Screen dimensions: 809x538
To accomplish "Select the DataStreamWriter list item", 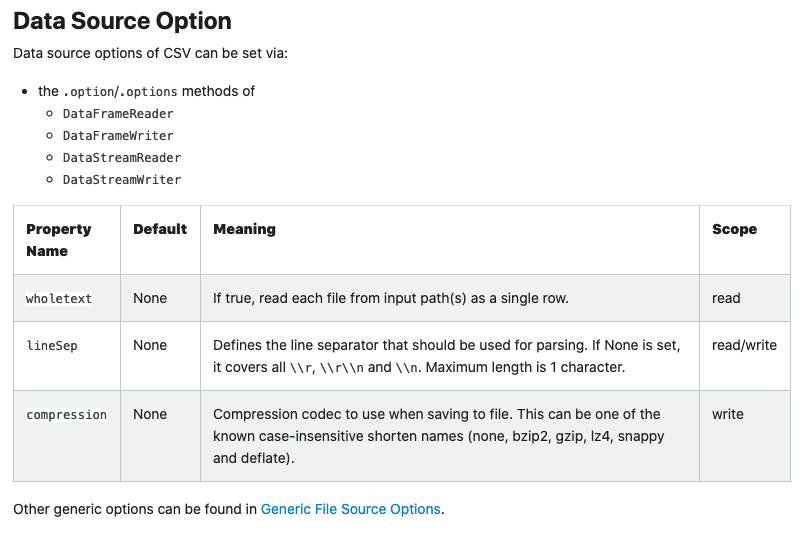I will click(122, 179).
